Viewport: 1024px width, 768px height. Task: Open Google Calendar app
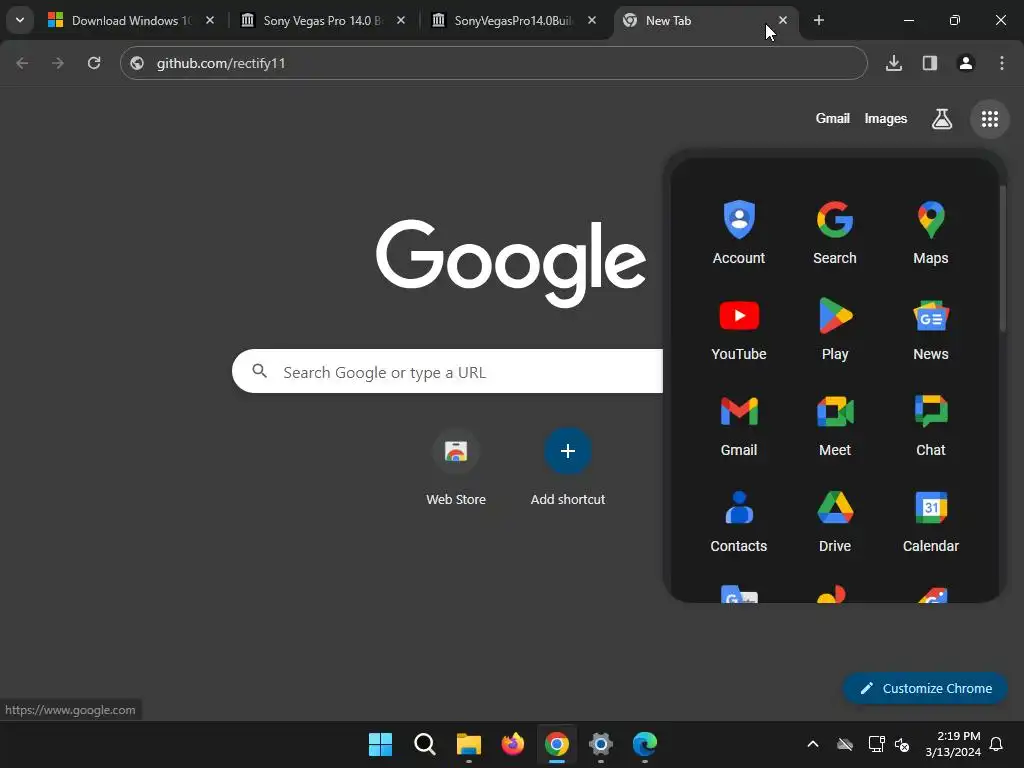pos(931,519)
